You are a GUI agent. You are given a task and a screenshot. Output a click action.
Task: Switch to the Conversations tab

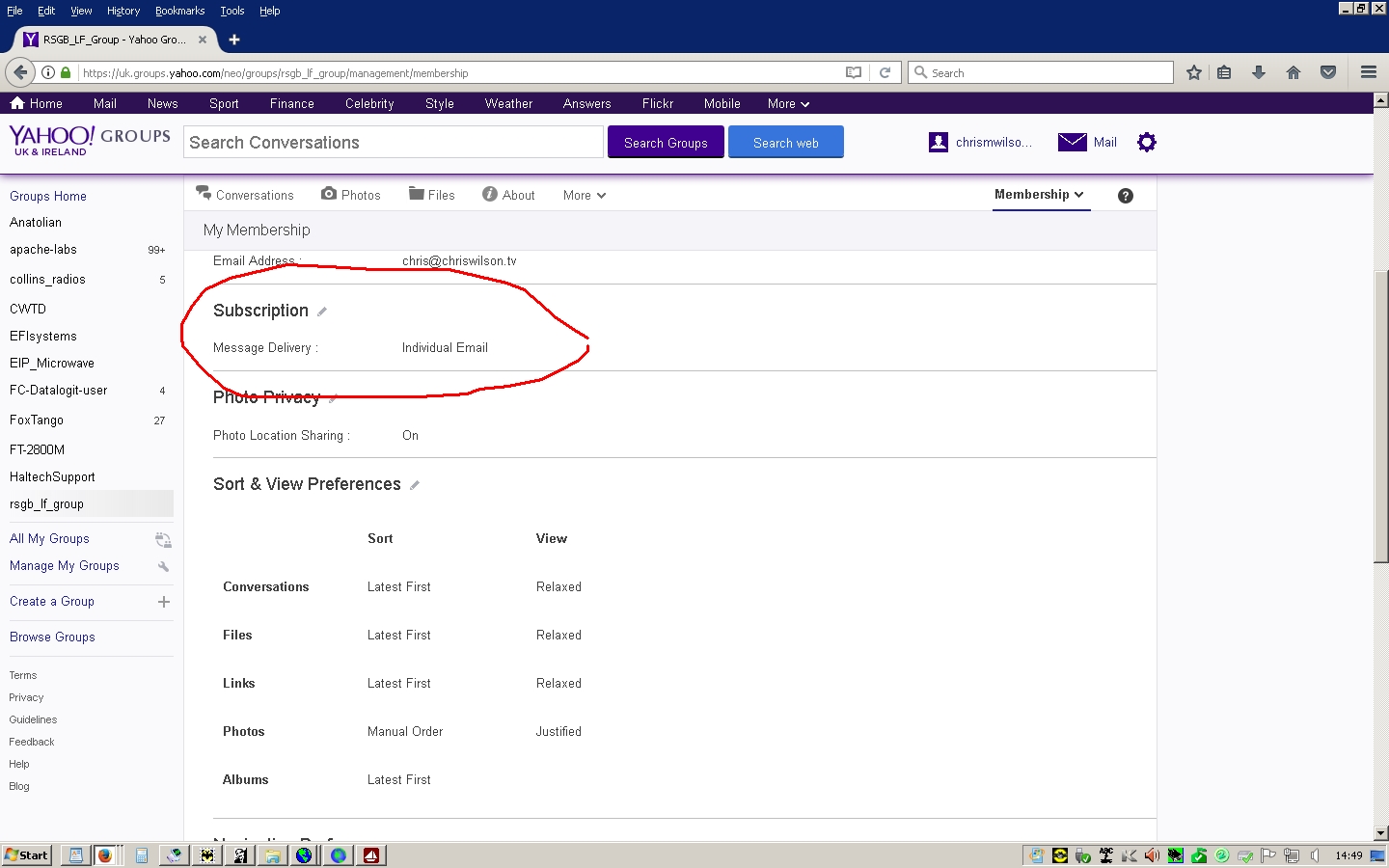[x=244, y=195]
